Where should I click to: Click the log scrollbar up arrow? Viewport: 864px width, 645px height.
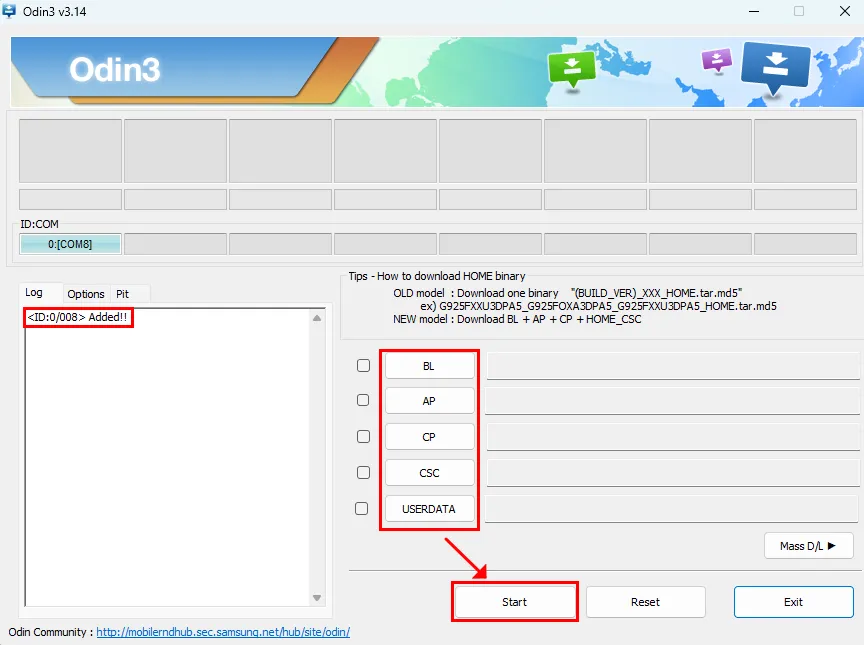(317, 318)
